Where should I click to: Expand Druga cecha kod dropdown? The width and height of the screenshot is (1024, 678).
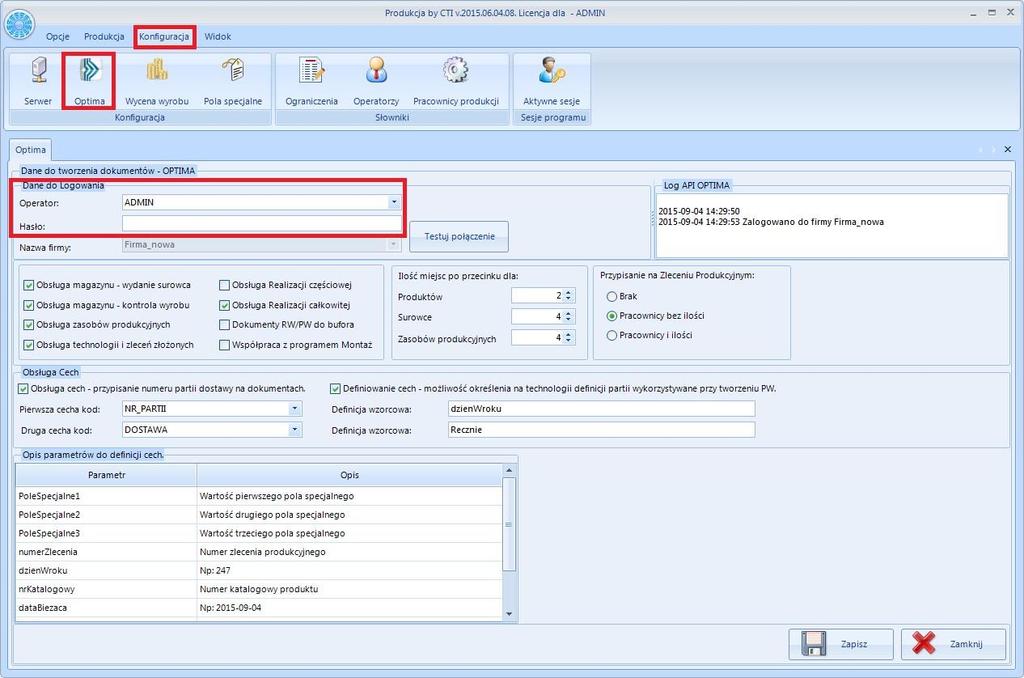(295, 430)
